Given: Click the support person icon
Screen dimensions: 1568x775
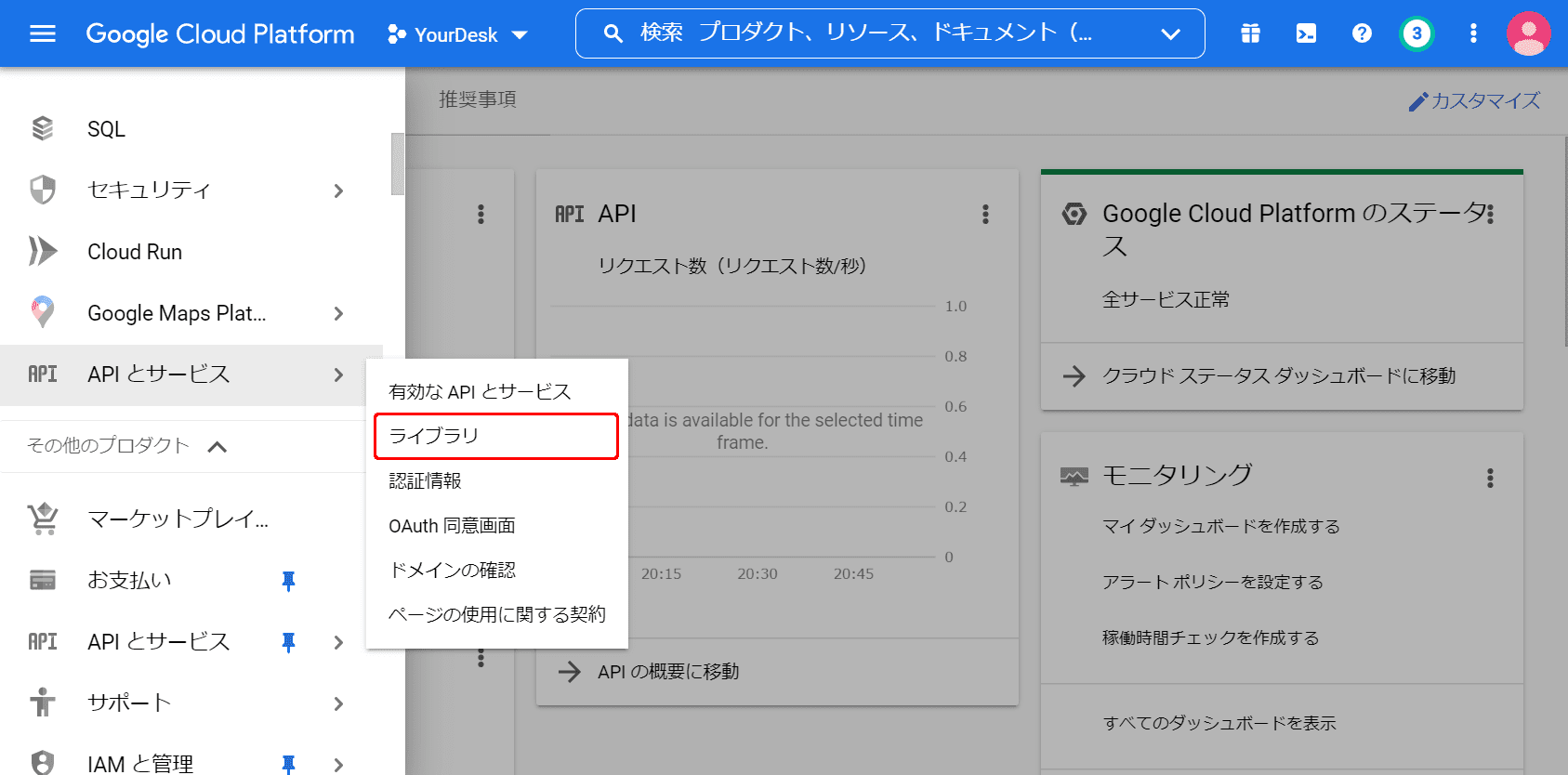Looking at the screenshot, I should (43, 703).
